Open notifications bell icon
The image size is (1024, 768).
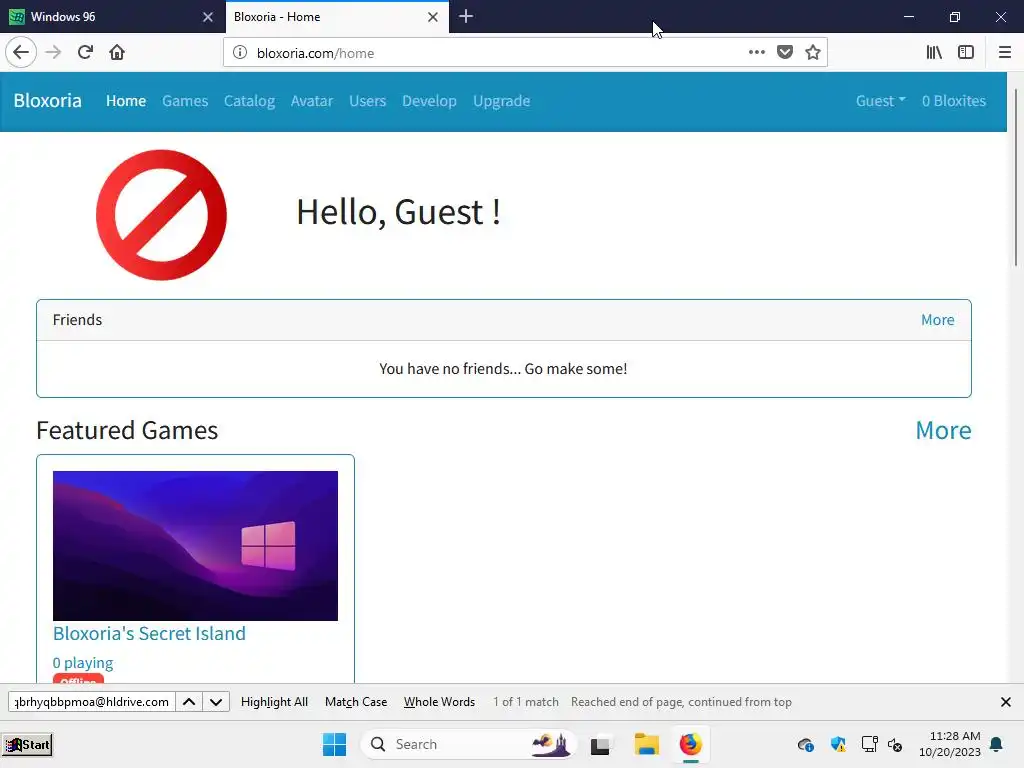996,744
